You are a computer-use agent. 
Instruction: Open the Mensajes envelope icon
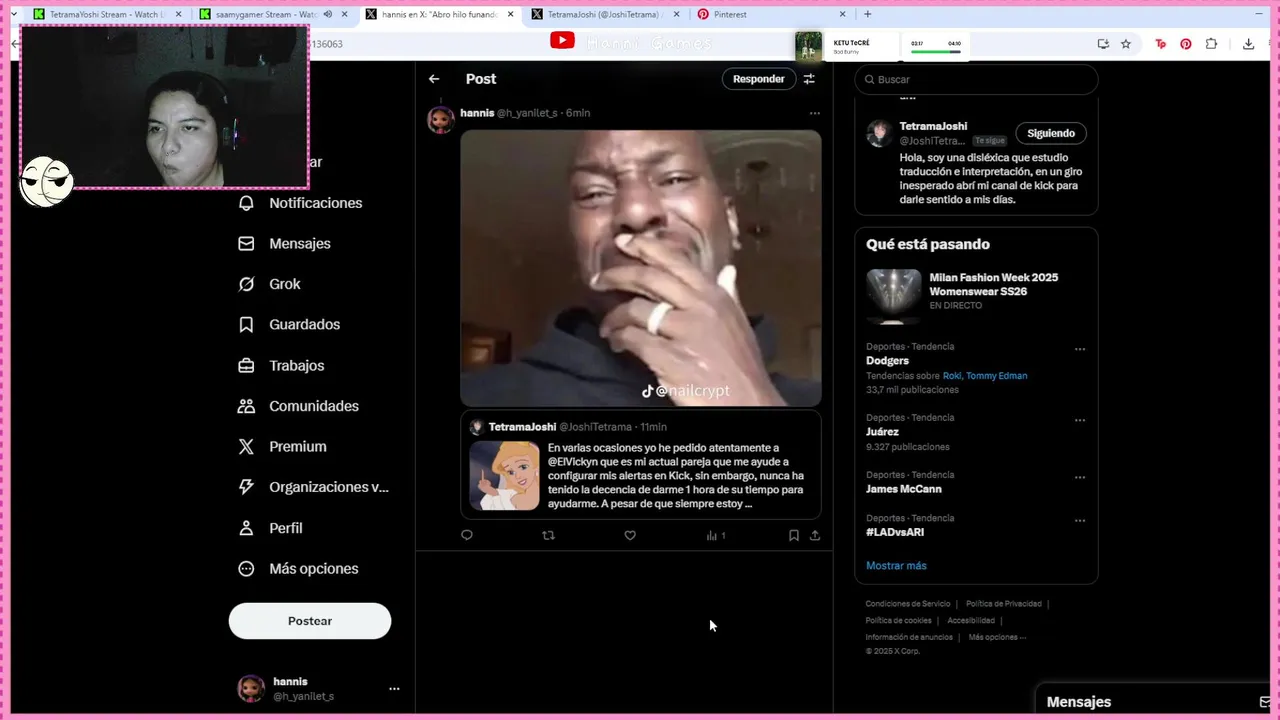coord(246,244)
